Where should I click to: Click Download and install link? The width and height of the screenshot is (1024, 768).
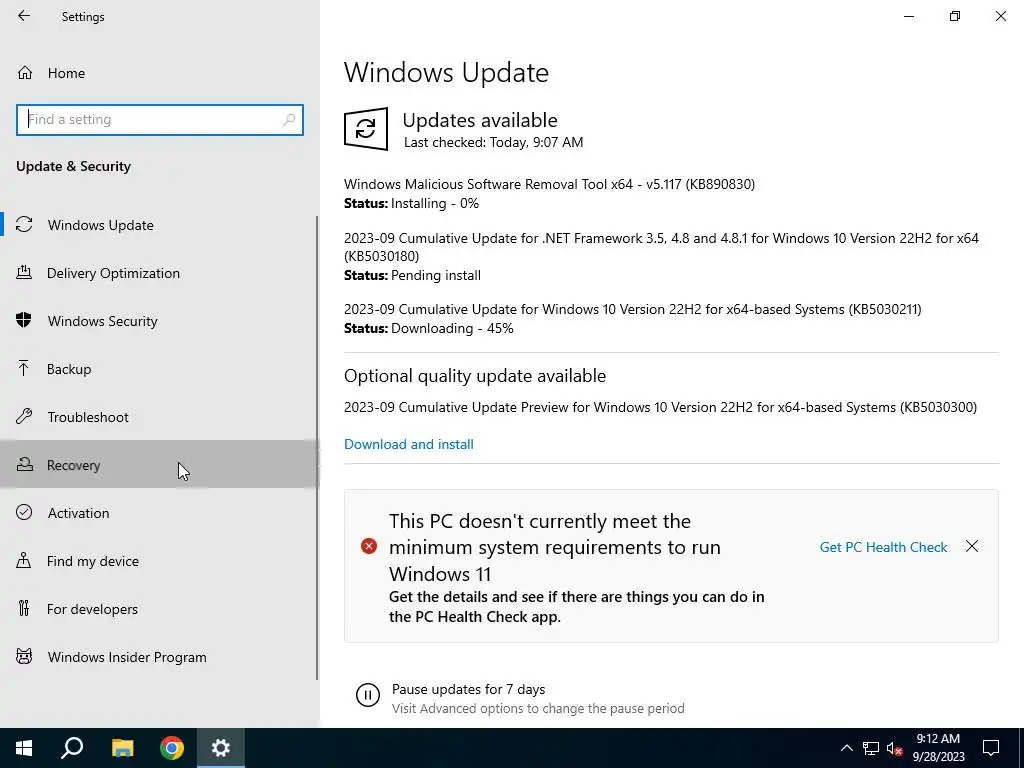(x=409, y=444)
